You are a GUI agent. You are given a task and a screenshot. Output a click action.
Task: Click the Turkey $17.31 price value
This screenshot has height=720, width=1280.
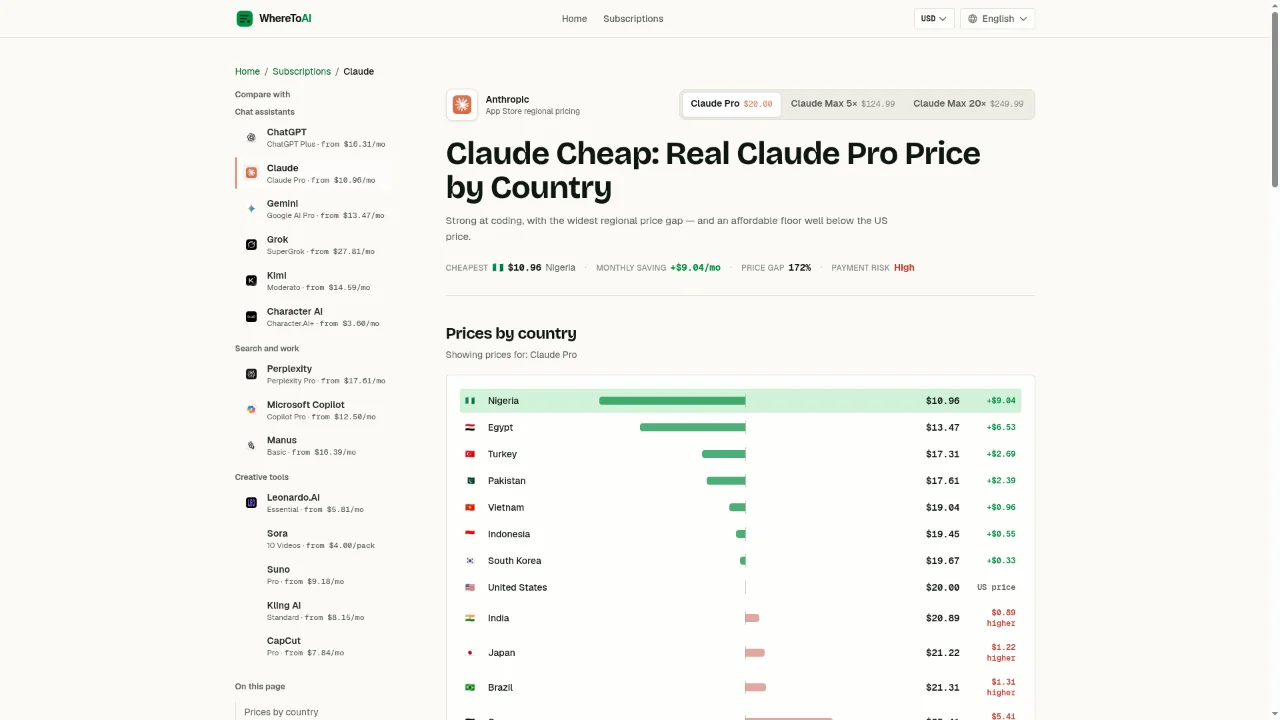(x=942, y=454)
